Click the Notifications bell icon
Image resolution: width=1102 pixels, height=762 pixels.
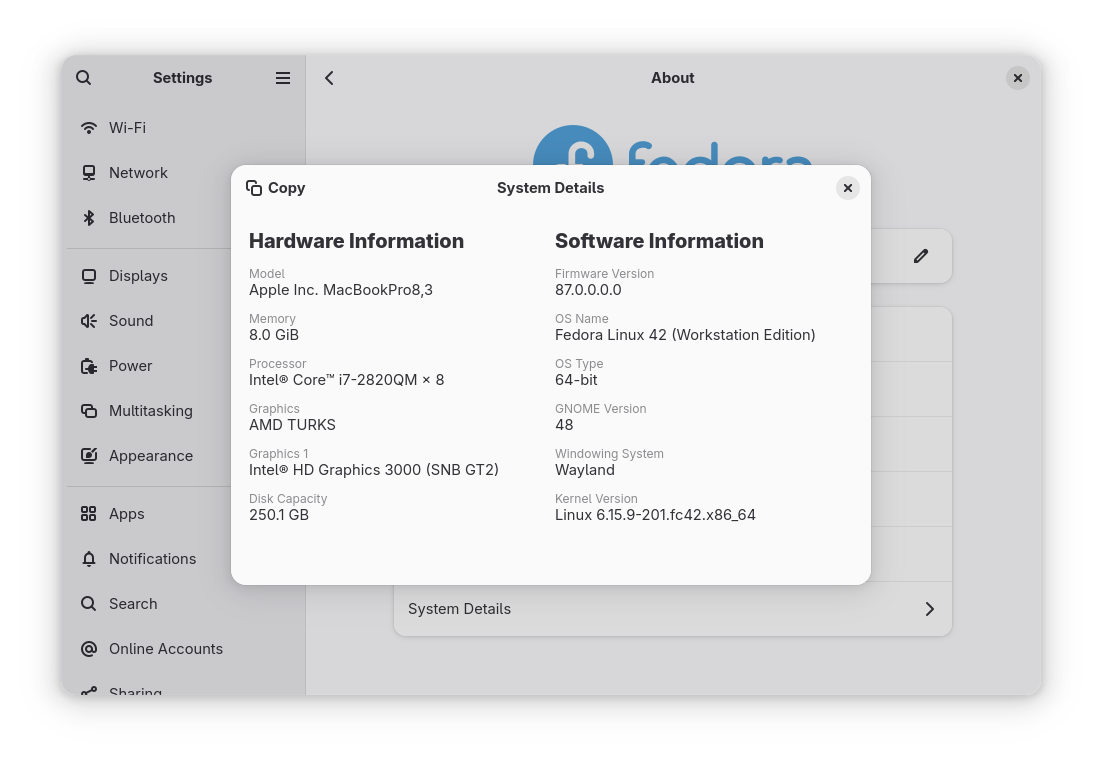(x=89, y=560)
